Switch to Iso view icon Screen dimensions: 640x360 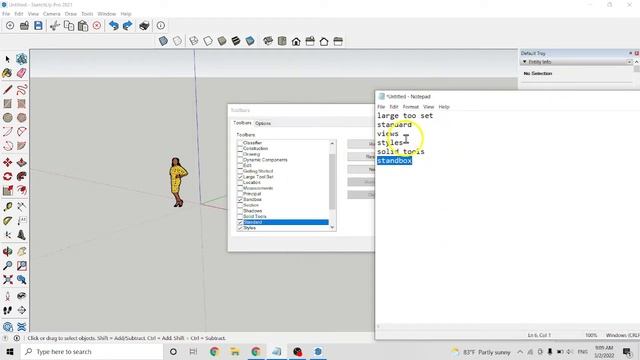pos(268,41)
